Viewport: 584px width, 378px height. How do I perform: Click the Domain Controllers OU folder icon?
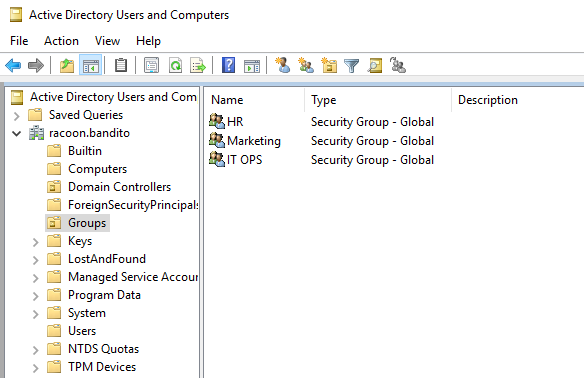[x=54, y=187]
